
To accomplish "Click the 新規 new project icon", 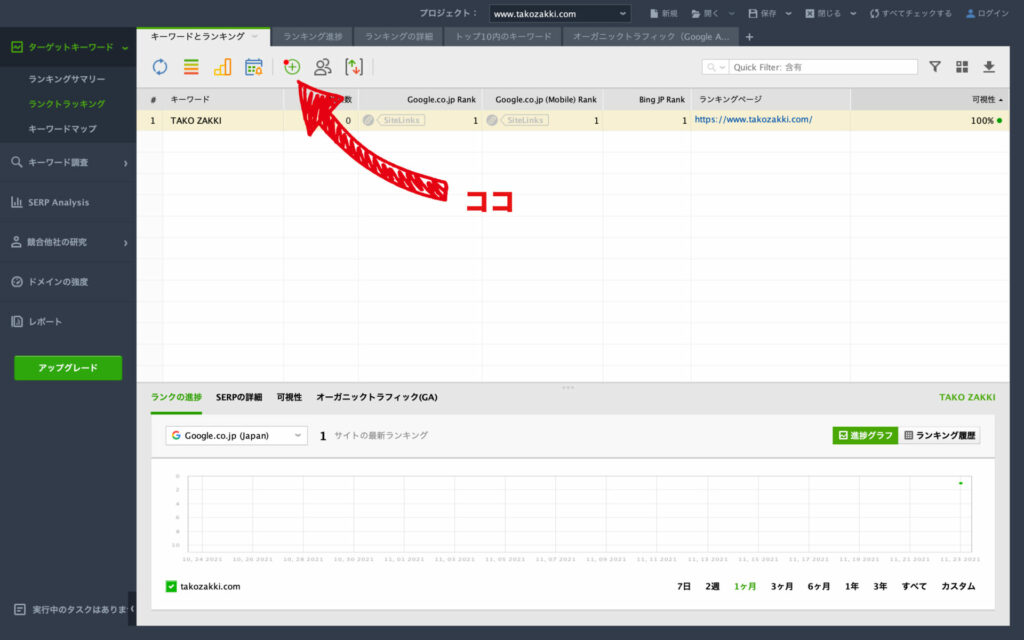I will point(654,14).
